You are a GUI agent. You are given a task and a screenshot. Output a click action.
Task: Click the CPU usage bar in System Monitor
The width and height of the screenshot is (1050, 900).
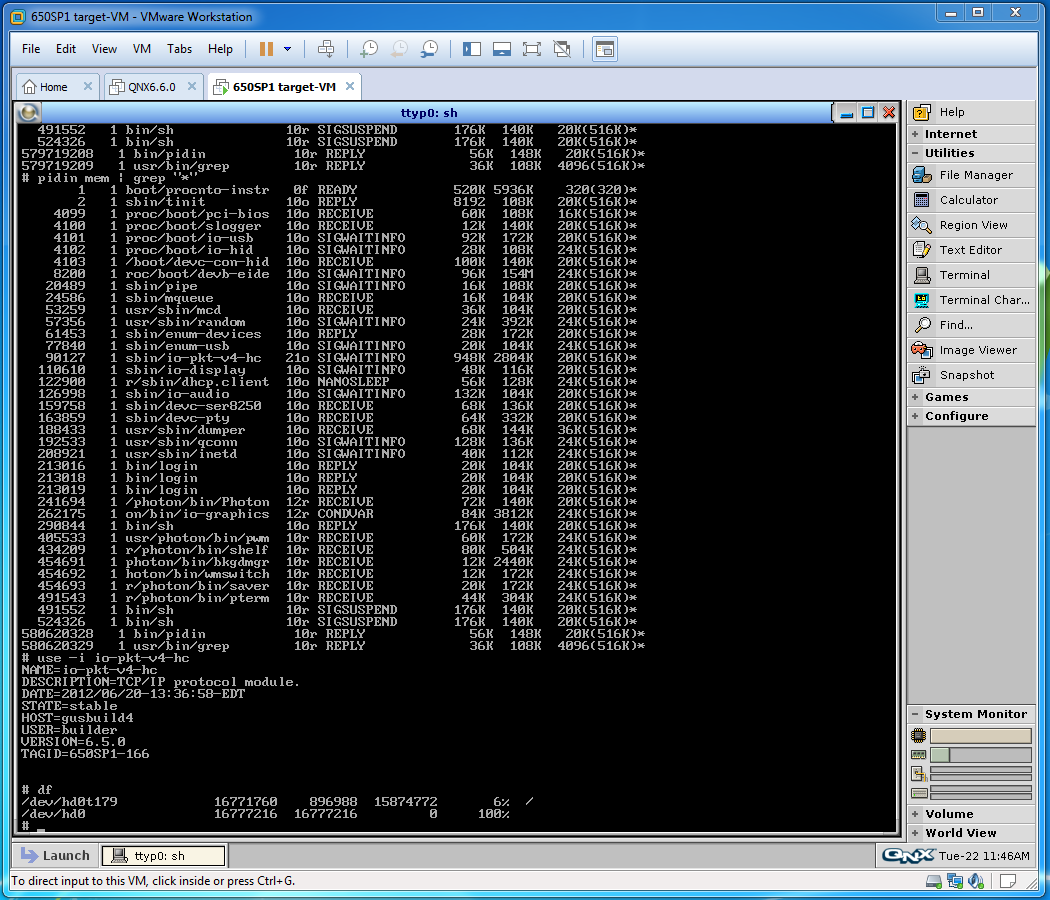click(980, 736)
